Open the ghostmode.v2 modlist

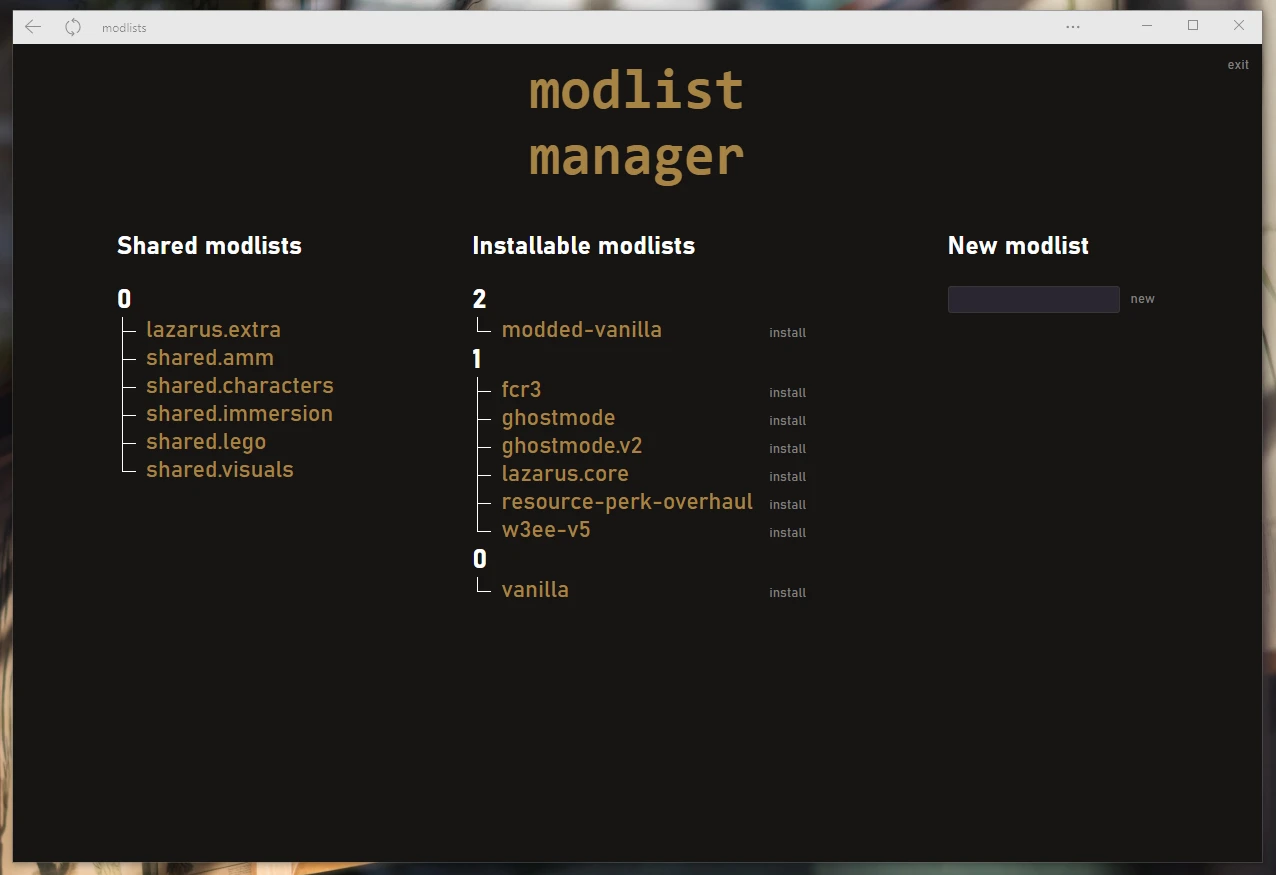tap(572, 446)
